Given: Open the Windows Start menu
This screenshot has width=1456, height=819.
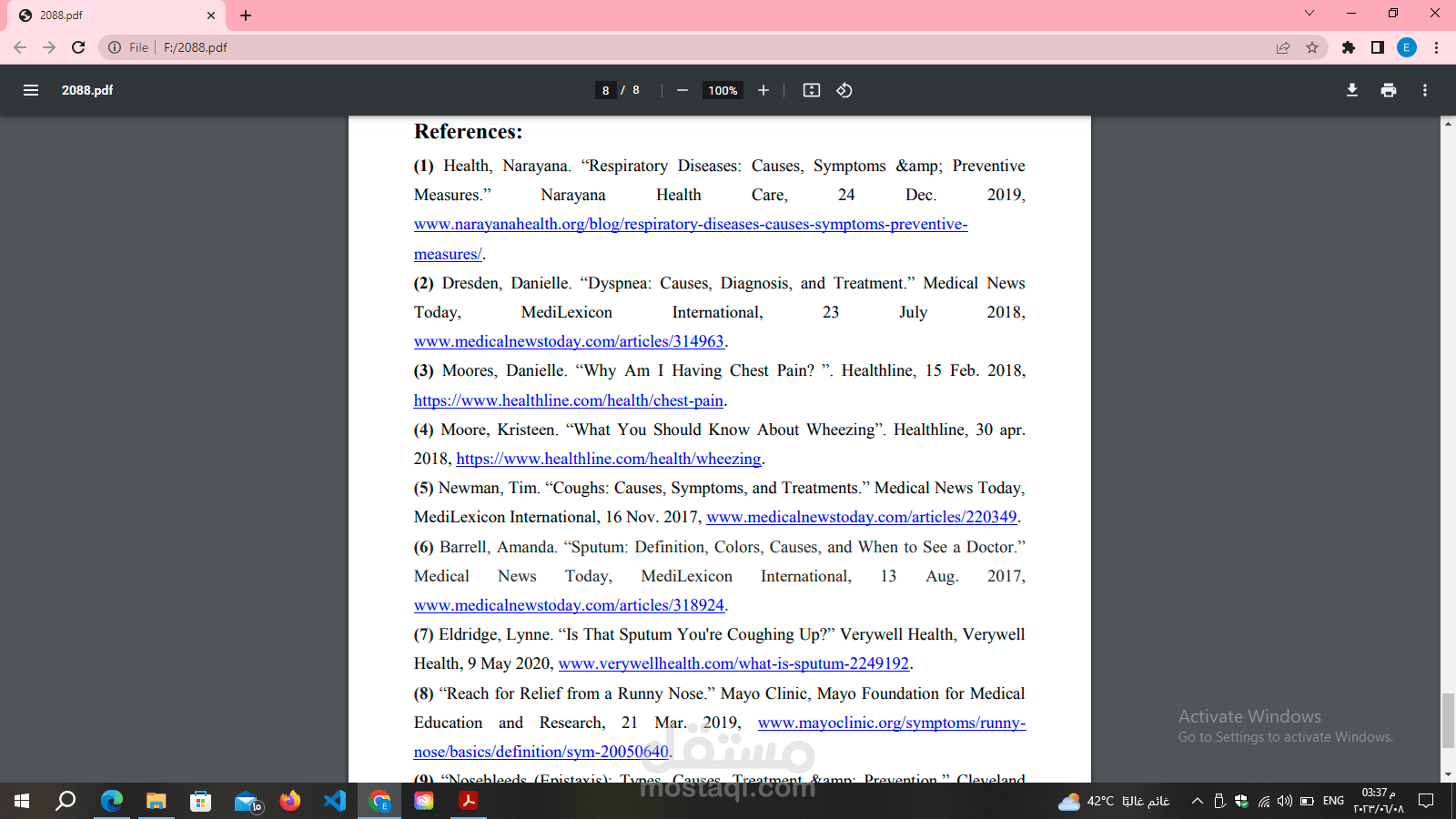Looking at the screenshot, I should point(22,801).
